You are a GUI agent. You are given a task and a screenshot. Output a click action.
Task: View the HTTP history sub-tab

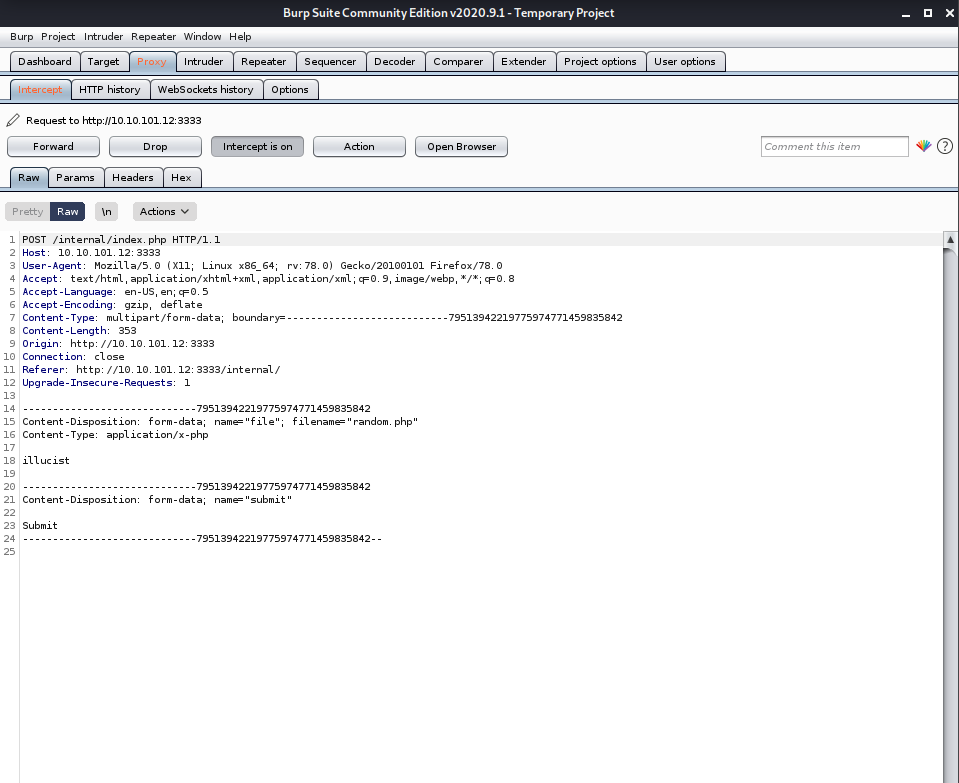click(109, 90)
